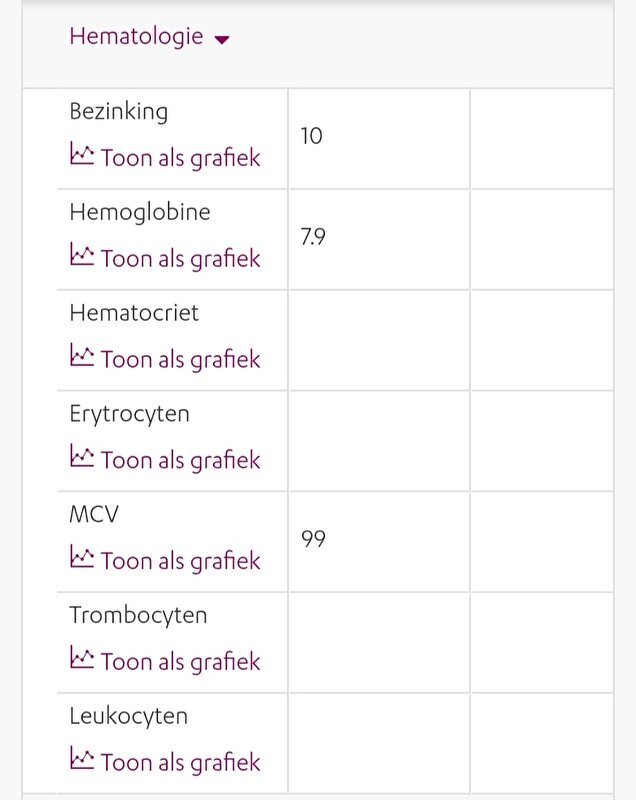Select the MCV value 99 cell
The height and width of the screenshot is (800, 636).
[x=379, y=542]
